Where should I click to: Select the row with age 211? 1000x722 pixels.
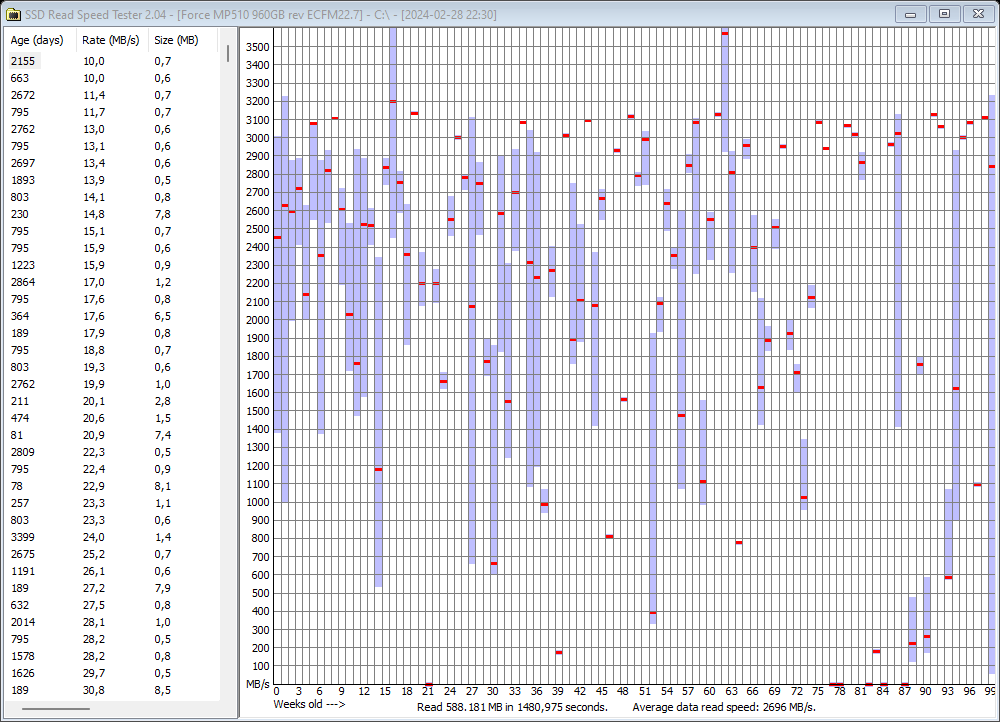coord(112,401)
